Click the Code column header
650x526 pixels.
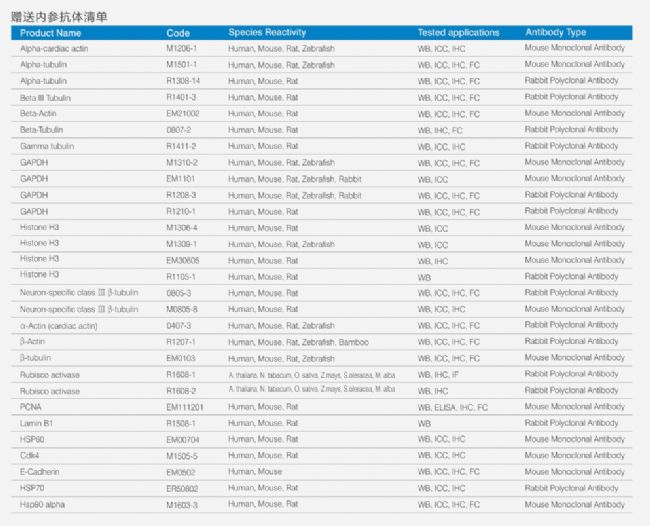pyautogui.click(x=178, y=33)
